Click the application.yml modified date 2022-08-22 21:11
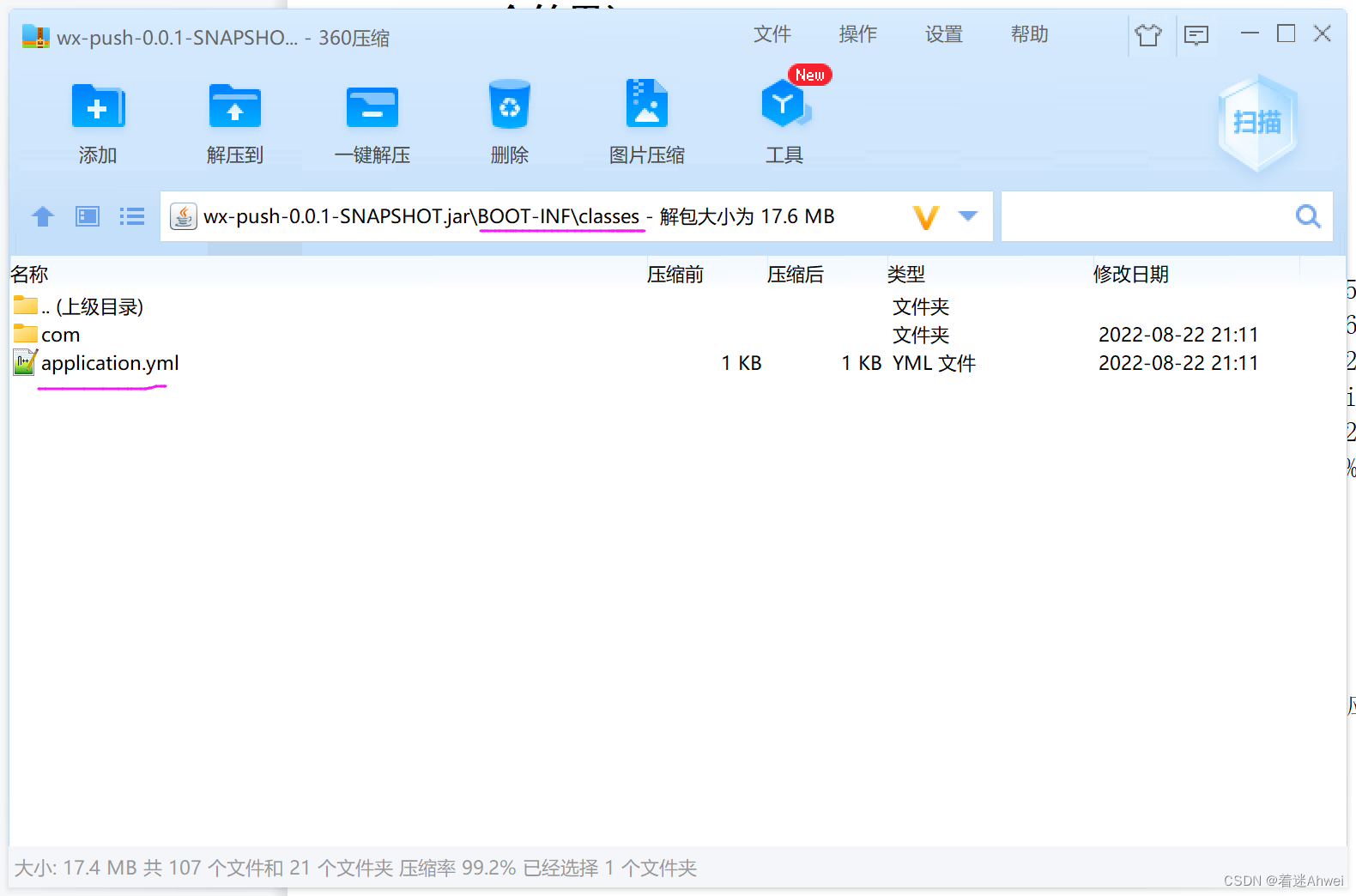The image size is (1356, 896). (x=1178, y=363)
